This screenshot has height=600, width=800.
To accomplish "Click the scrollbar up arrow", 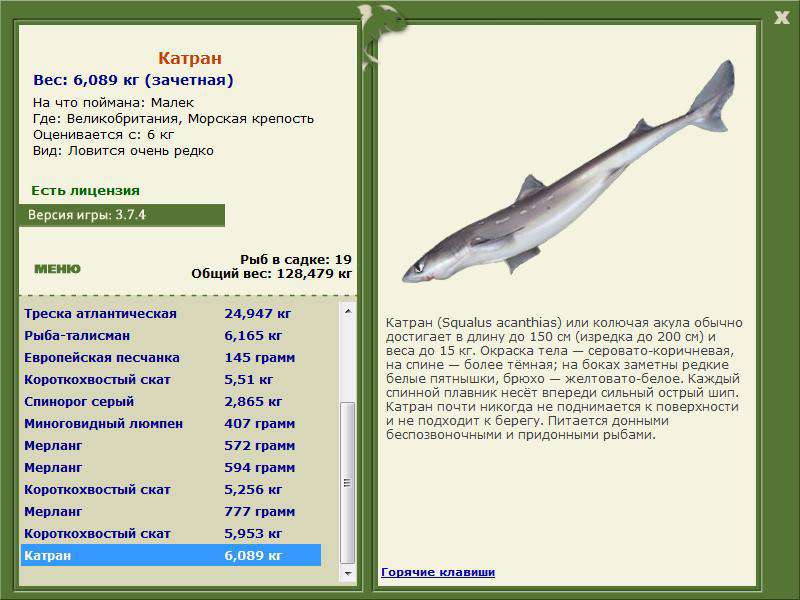I will point(347,311).
